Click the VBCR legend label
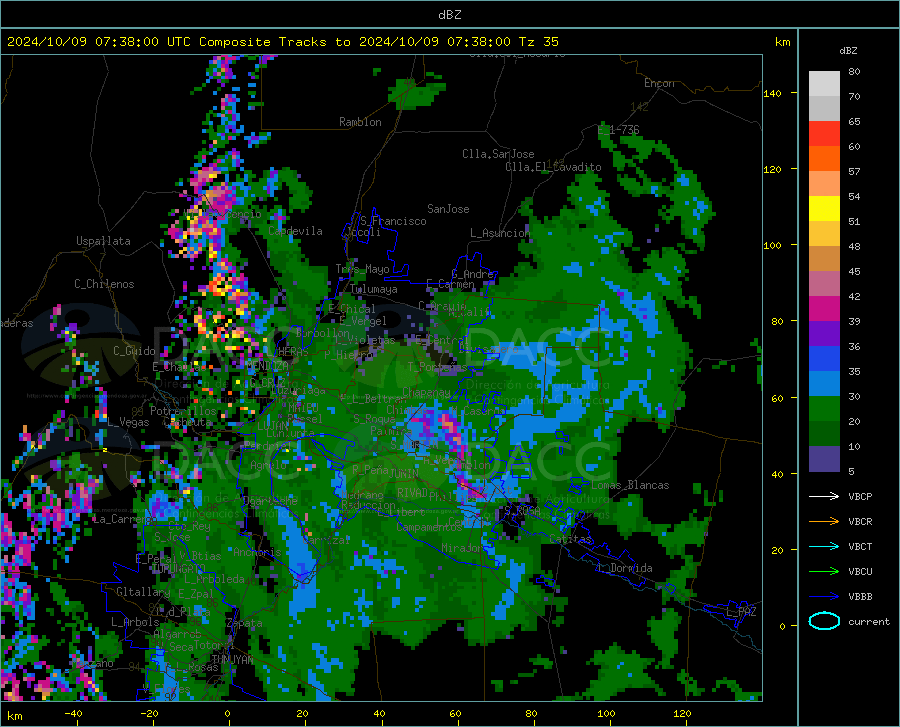Screen dimensions: 900x727 click(860, 522)
